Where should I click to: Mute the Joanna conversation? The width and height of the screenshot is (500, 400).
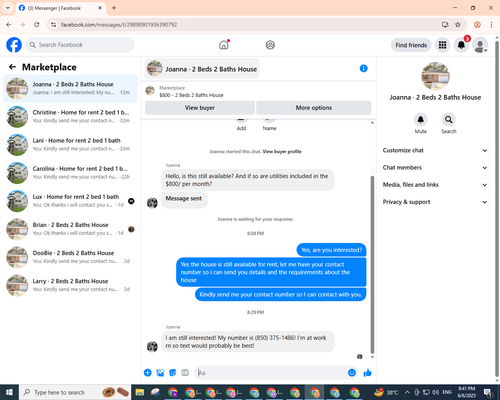[x=421, y=119]
